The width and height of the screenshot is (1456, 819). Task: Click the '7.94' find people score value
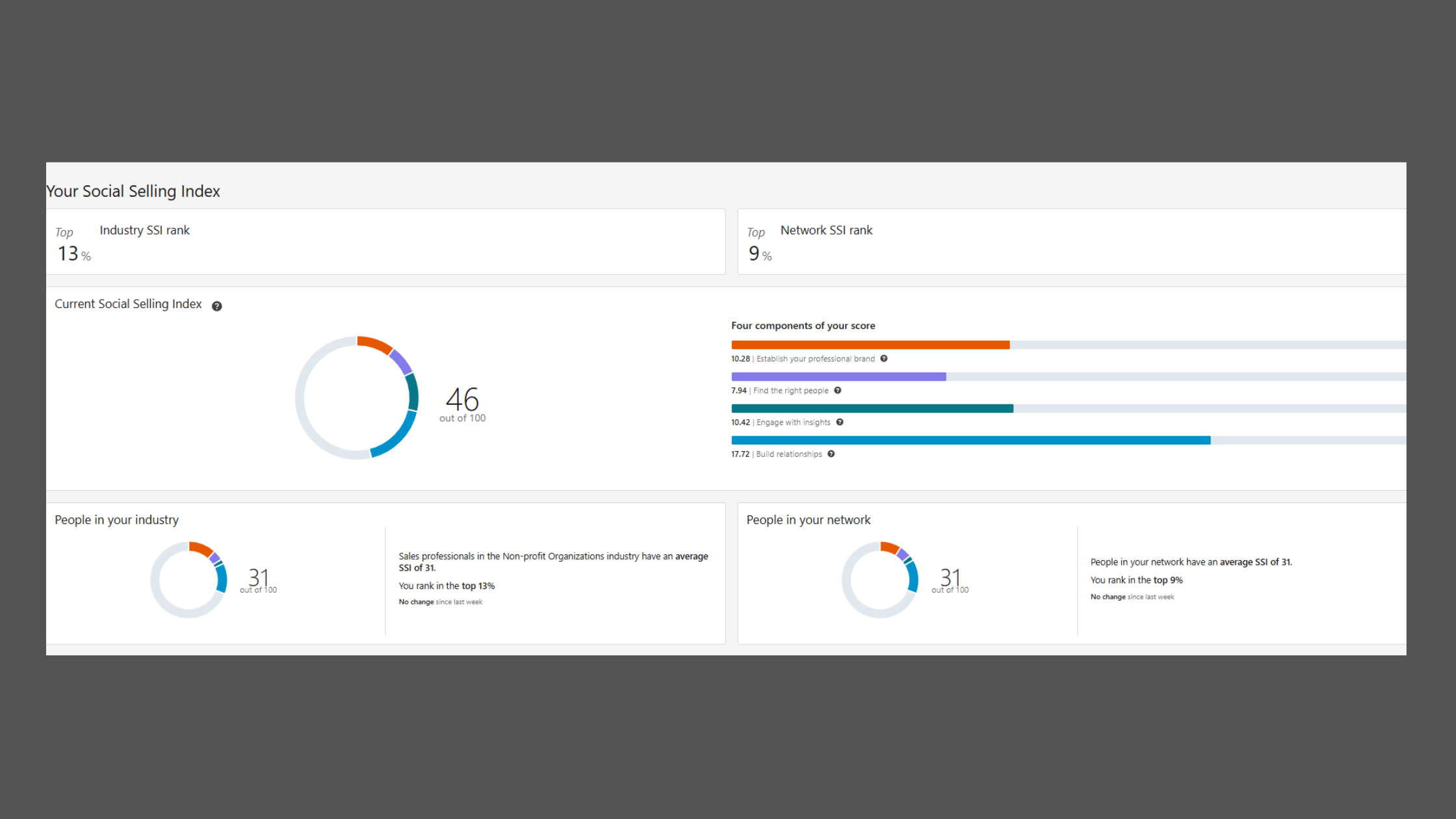pyautogui.click(x=738, y=391)
